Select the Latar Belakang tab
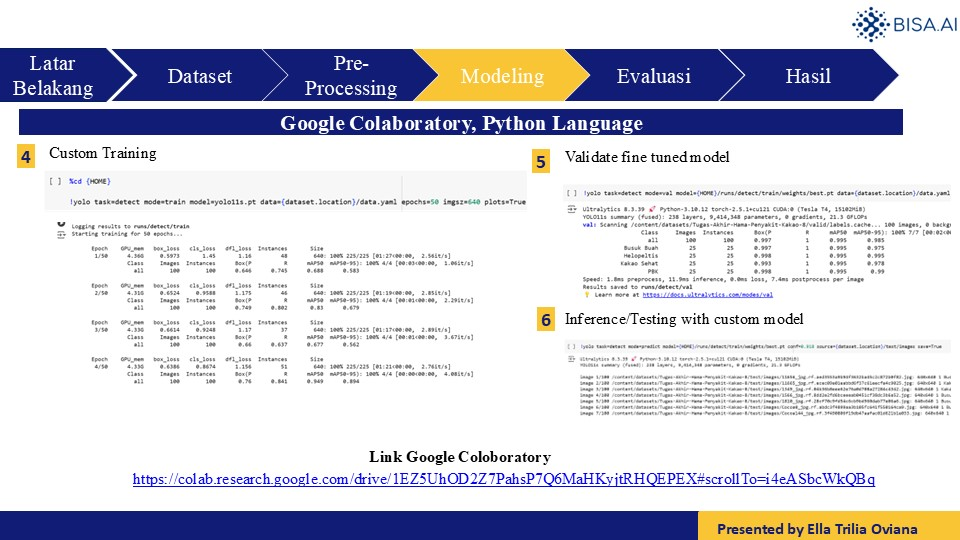The height and width of the screenshot is (540, 960). (x=53, y=76)
